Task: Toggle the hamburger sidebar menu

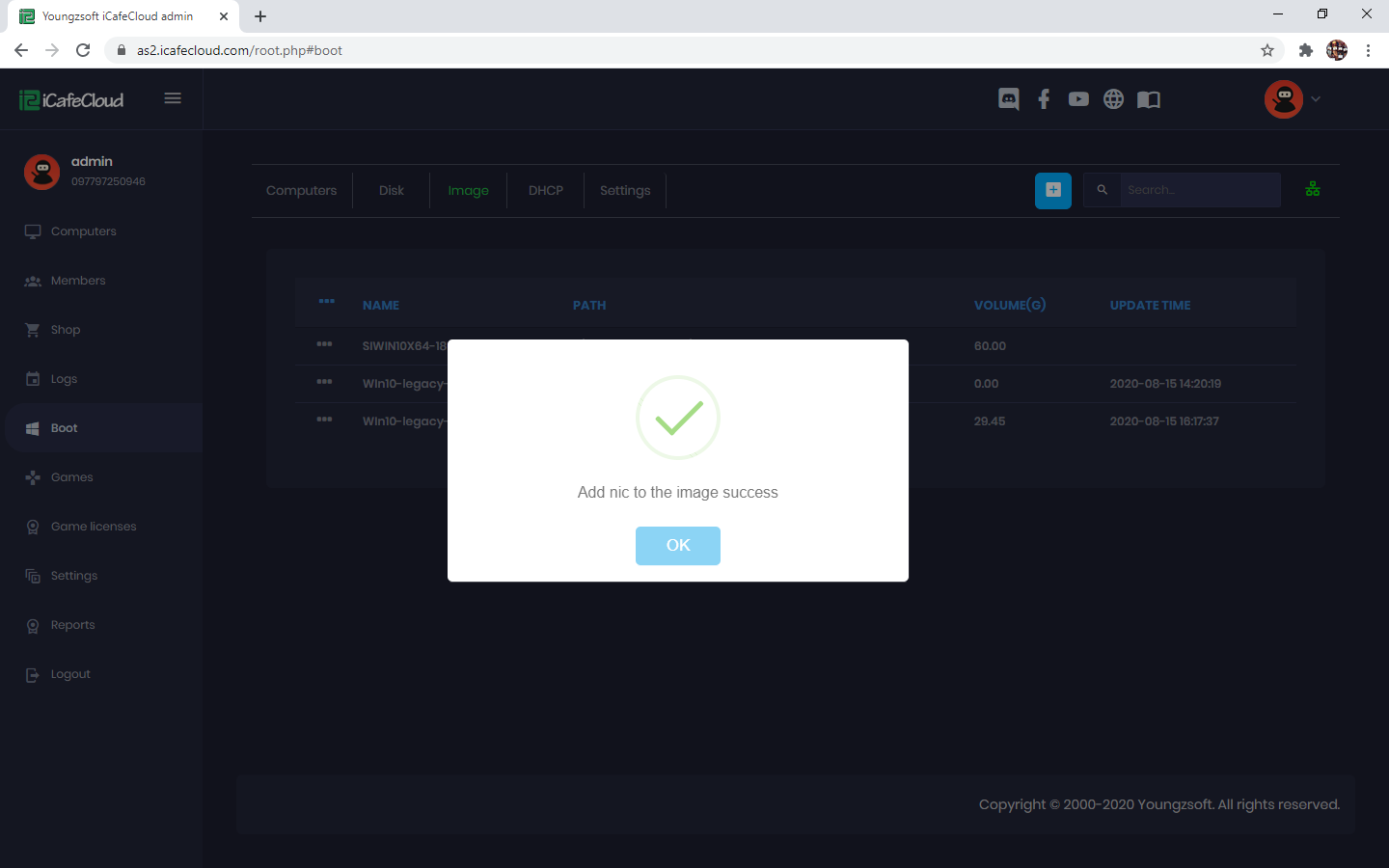Action: pos(173,98)
